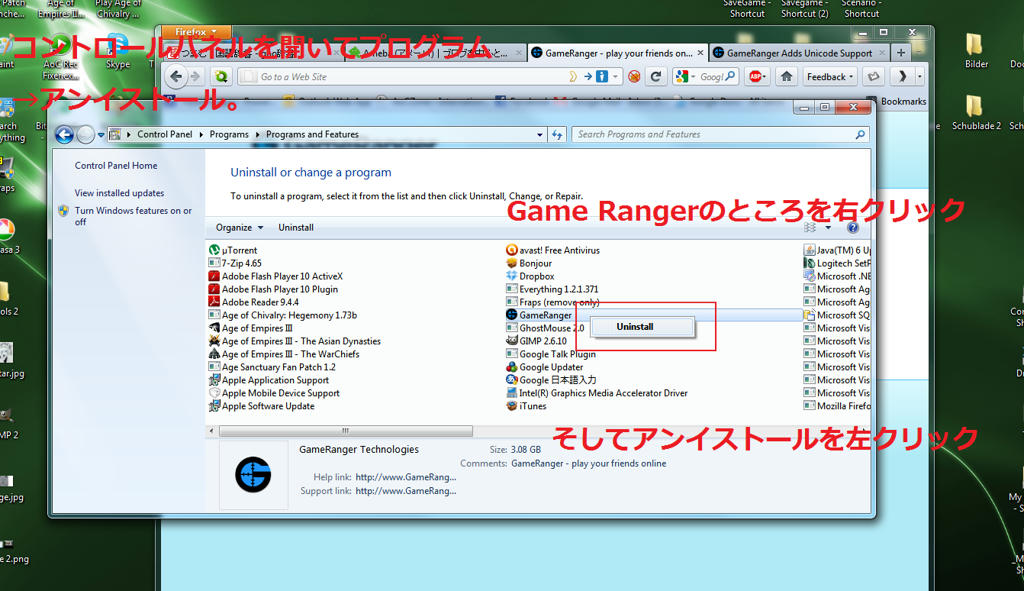Expand the Feedback dropdown in Firefox
The width and height of the screenshot is (1024, 591).
click(830, 77)
